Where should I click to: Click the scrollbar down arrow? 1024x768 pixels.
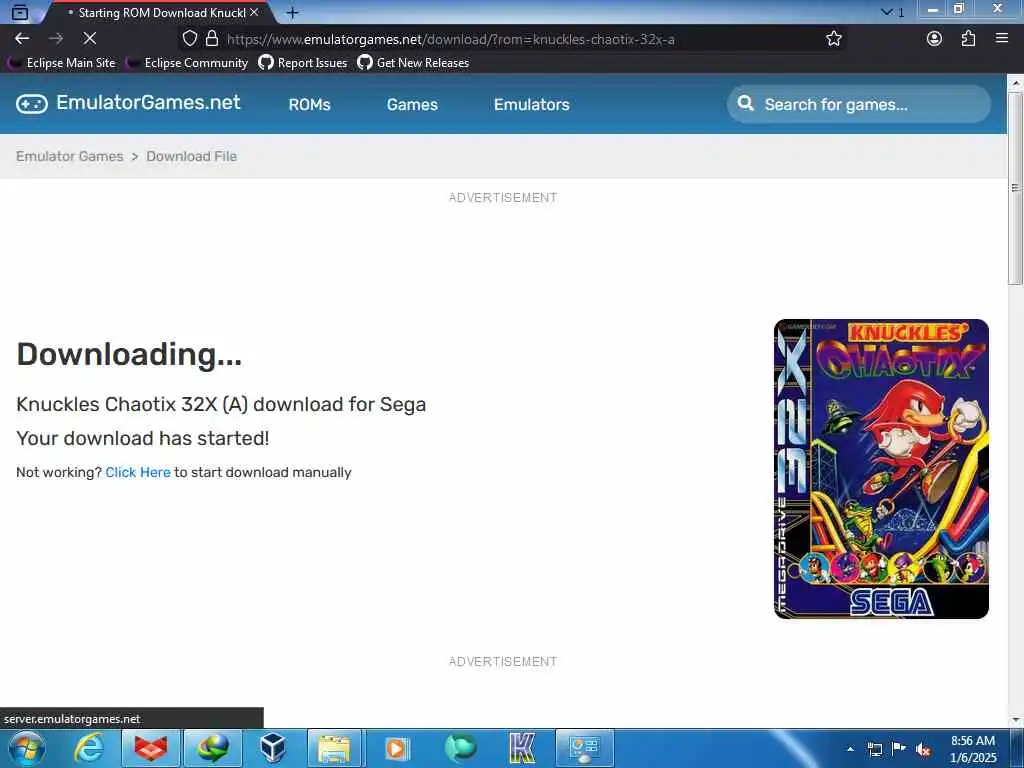1015,720
